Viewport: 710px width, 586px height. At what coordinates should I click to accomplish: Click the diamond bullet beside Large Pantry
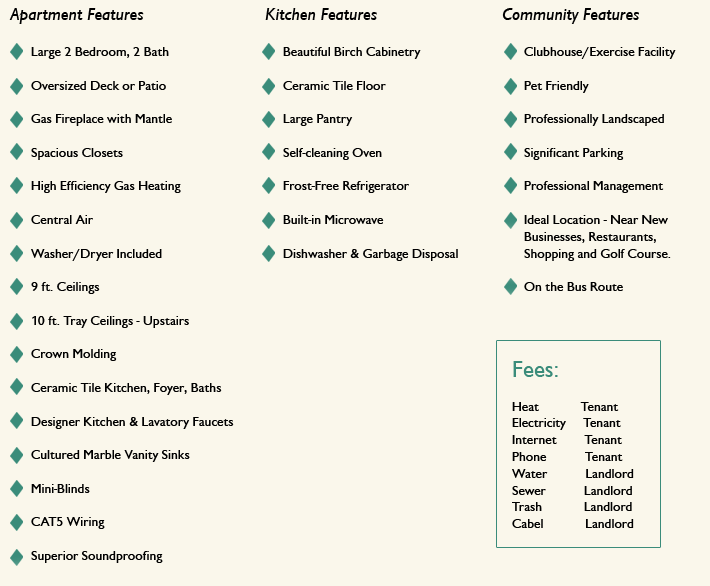pyautogui.click(x=269, y=119)
